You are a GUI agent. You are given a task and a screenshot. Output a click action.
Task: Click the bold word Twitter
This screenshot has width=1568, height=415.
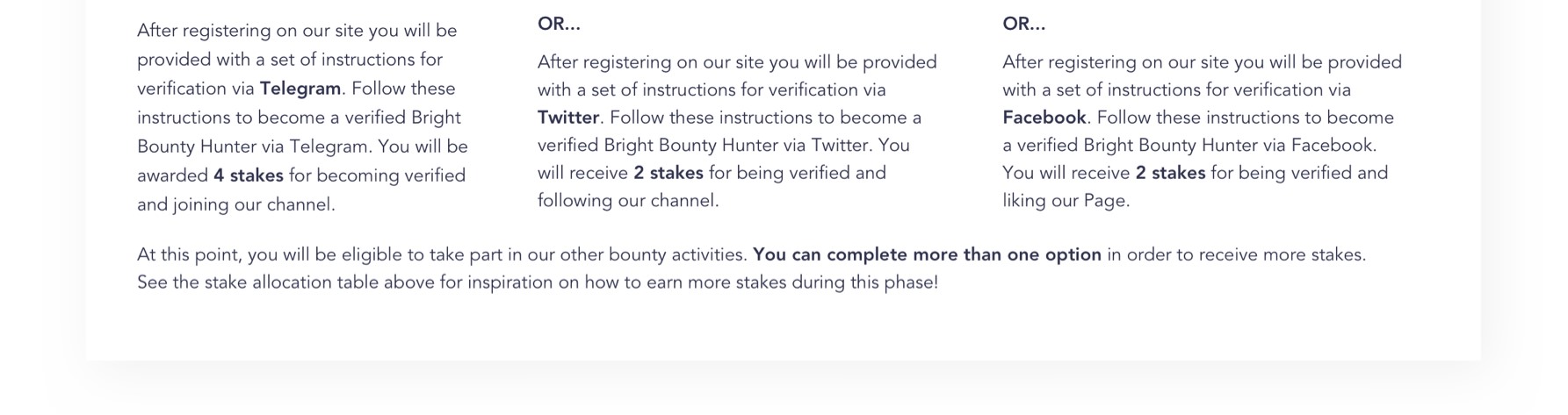(568, 118)
